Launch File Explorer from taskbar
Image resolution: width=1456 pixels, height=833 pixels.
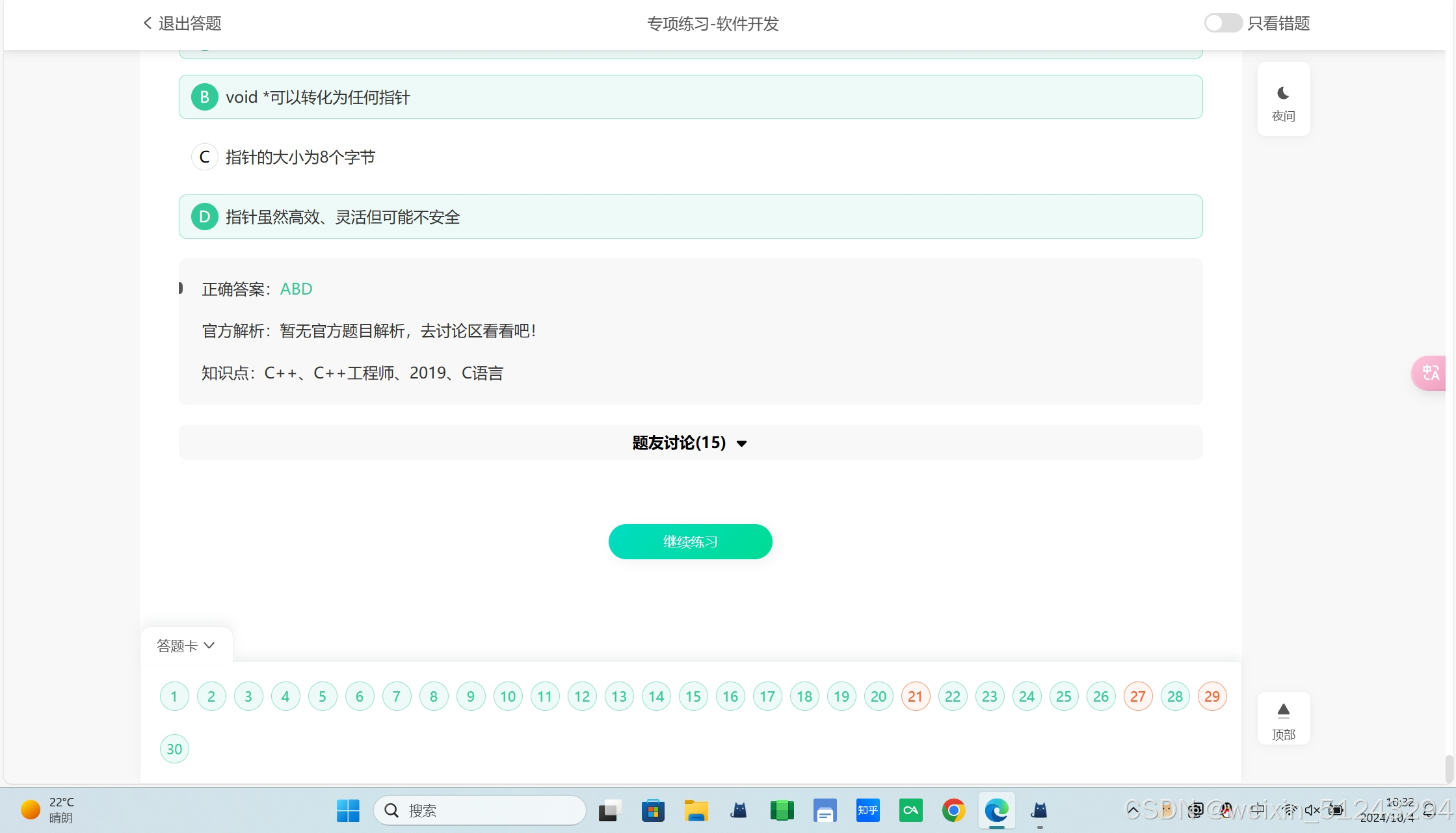click(x=696, y=810)
